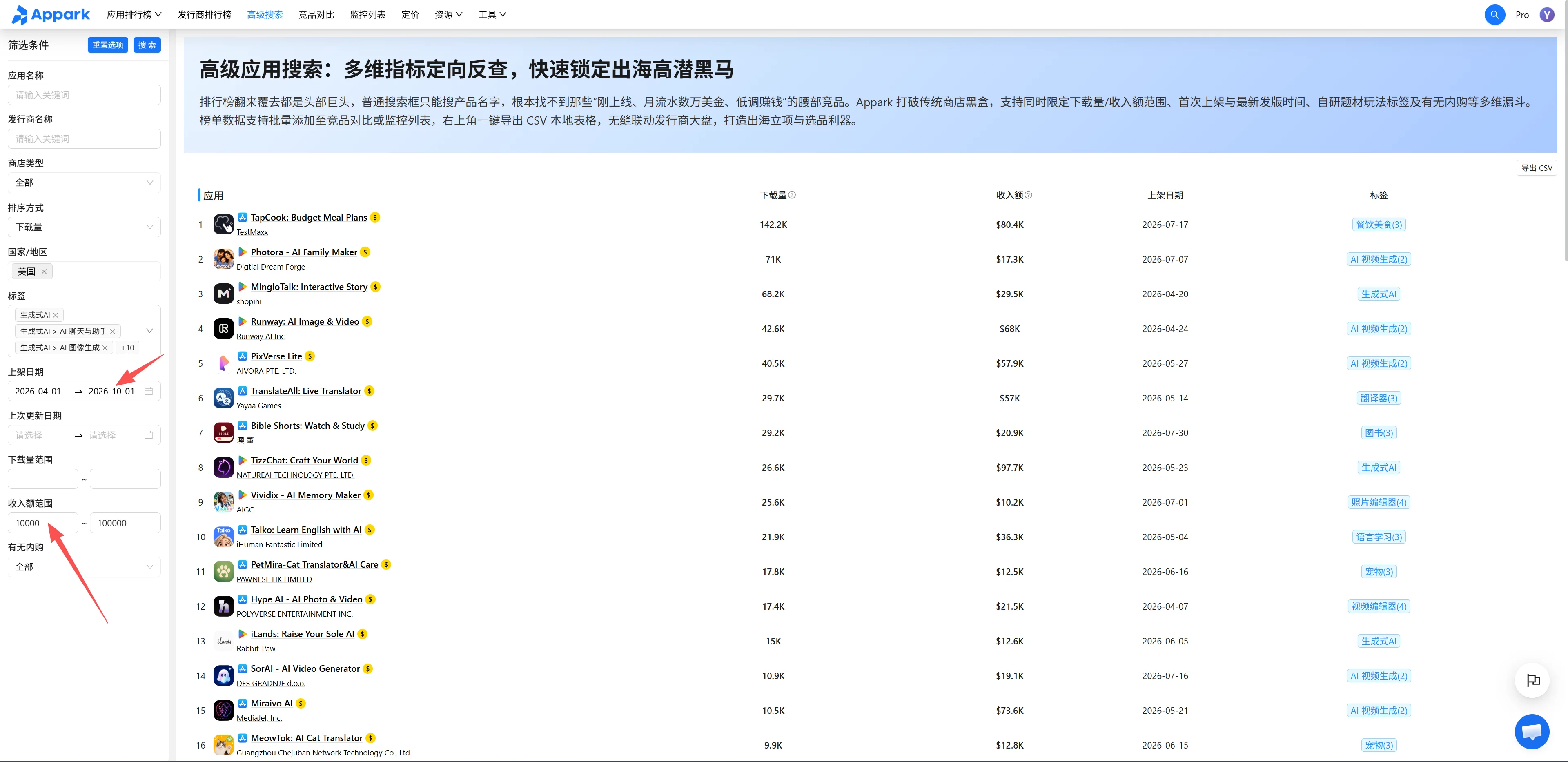Expand the 工具 menu
1568x762 pixels.
tap(492, 15)
